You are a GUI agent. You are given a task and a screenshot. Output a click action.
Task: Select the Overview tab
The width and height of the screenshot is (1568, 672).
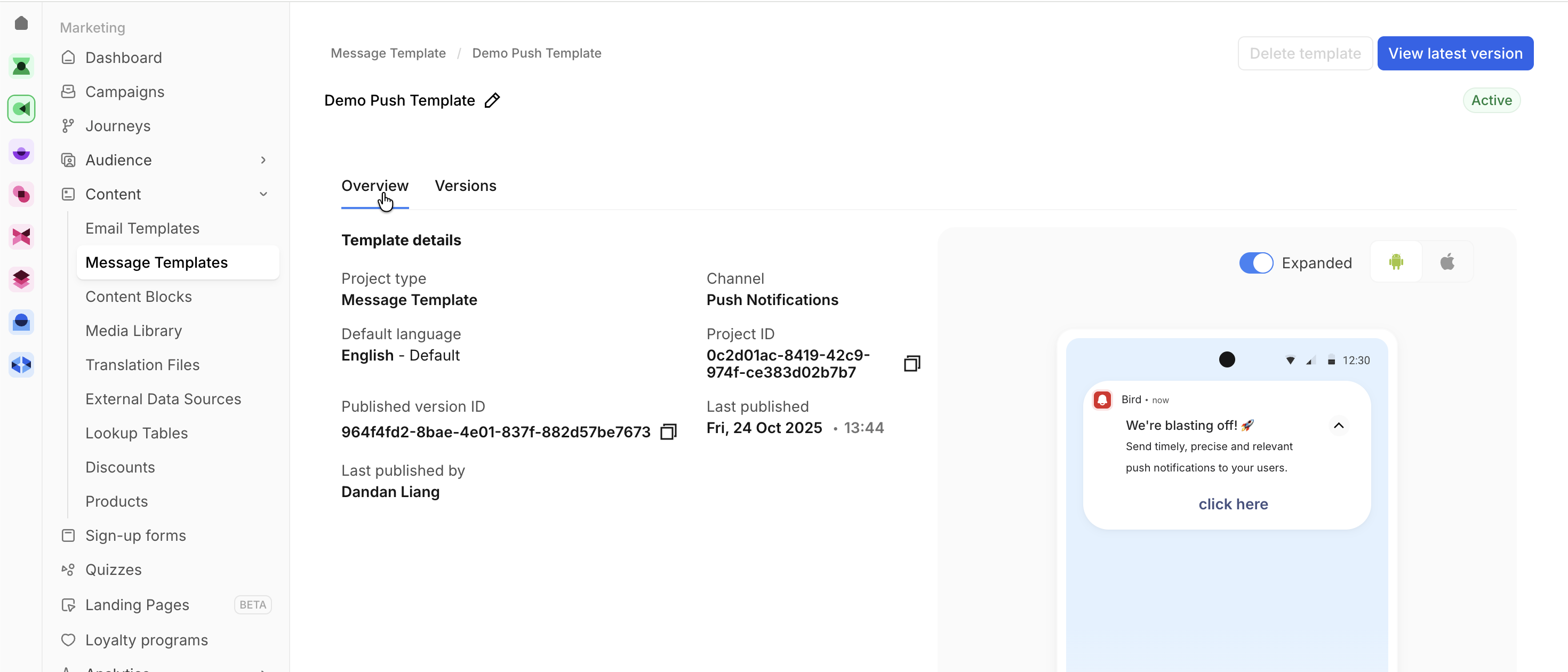coord(374,186)
